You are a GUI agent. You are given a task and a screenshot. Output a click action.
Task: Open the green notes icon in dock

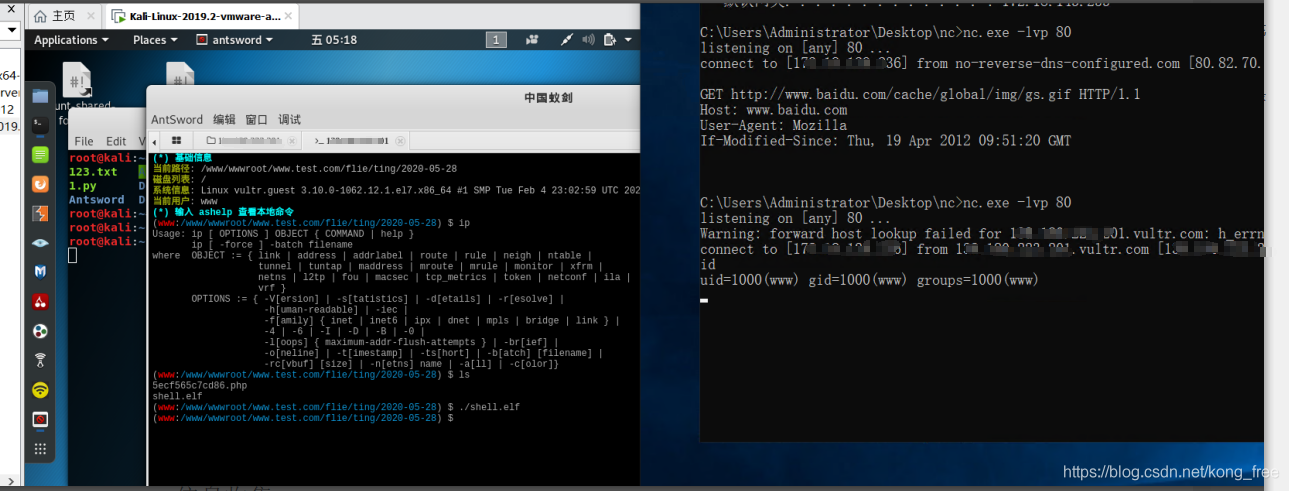click(x=40, y=155)
